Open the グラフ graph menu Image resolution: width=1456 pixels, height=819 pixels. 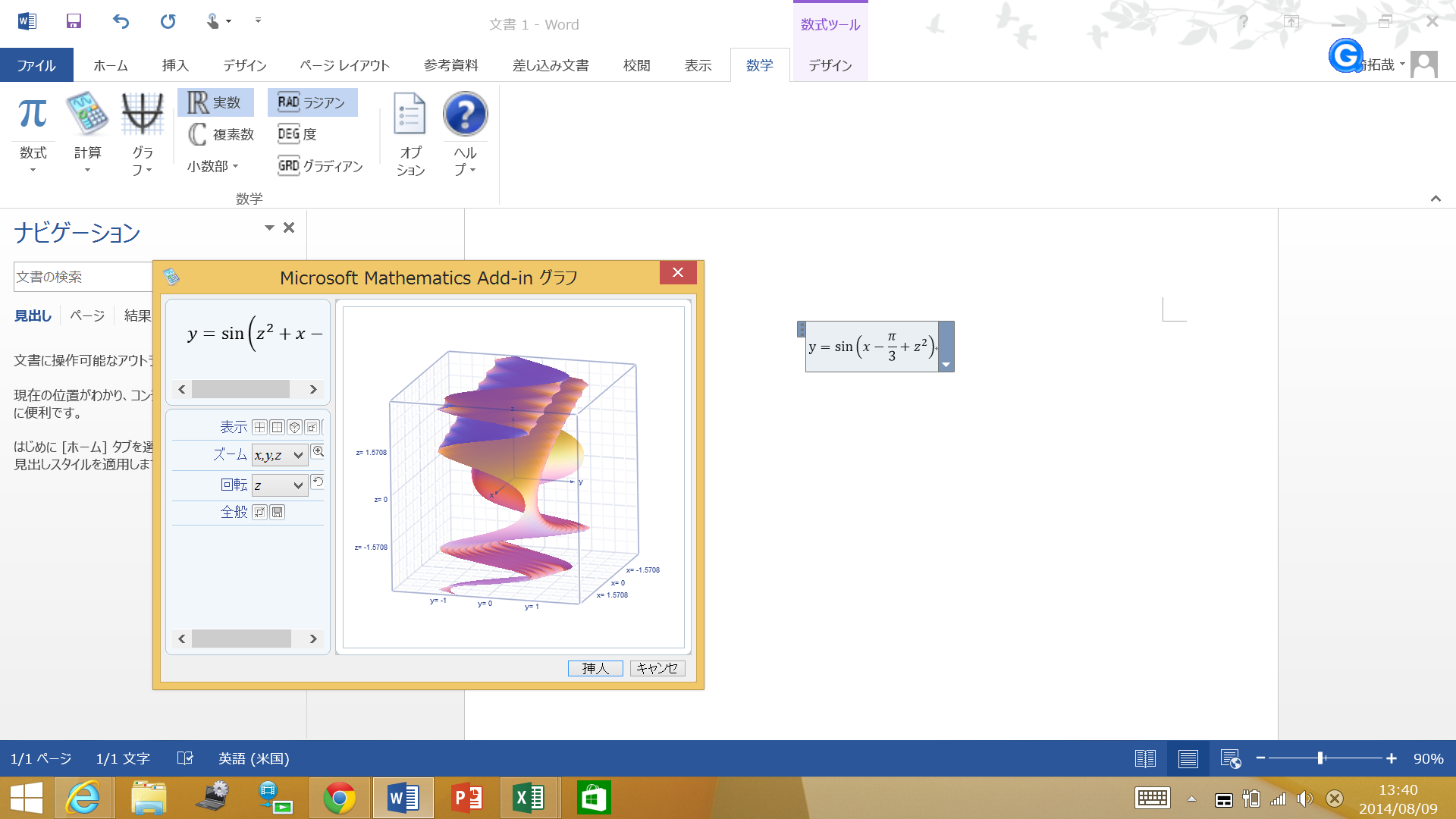click(x=143, y=133)
